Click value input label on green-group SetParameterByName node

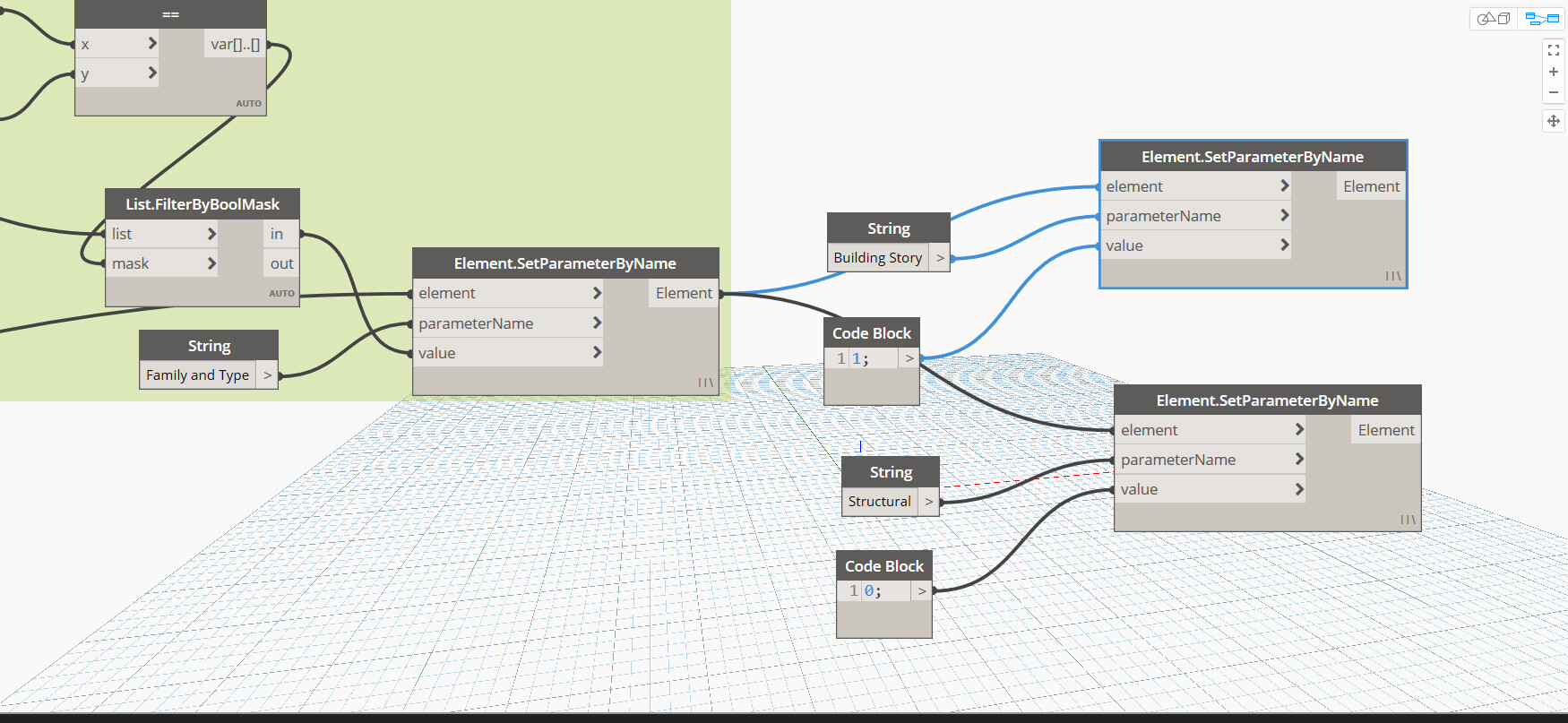(x=437, y=353)
